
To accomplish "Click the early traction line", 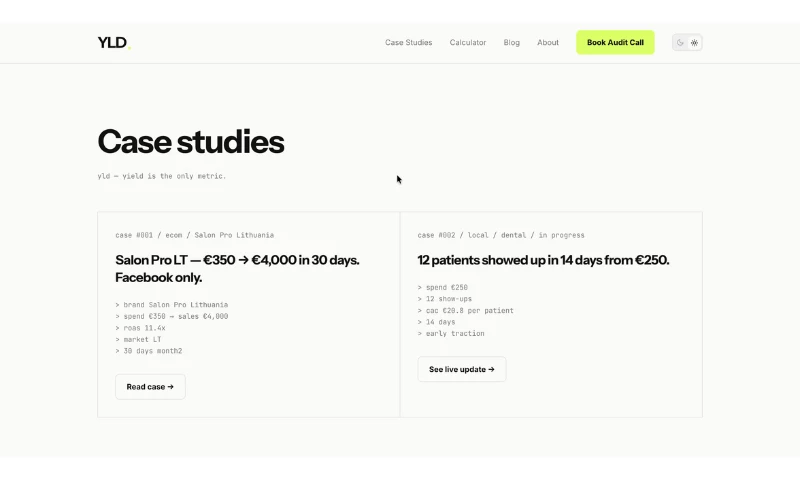I will 451,334.
